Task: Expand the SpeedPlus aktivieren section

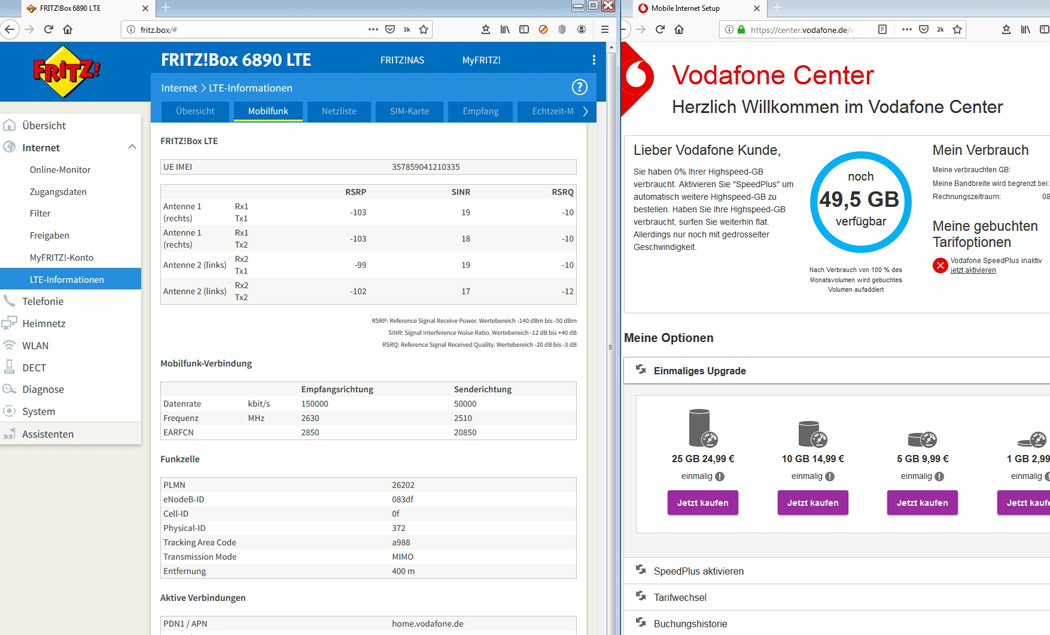Action: point(837,571)
